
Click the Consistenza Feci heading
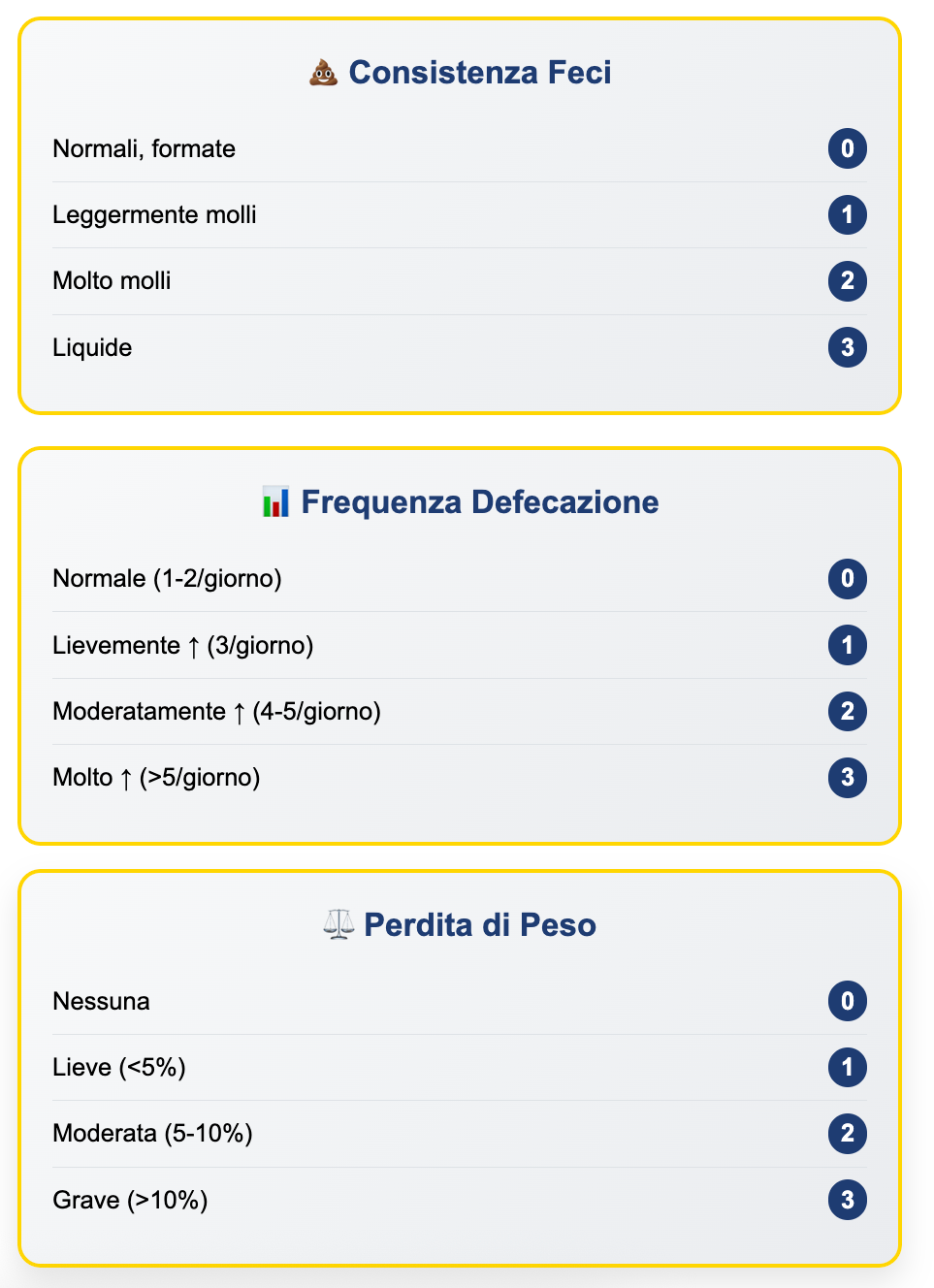(x=480, y=73)
